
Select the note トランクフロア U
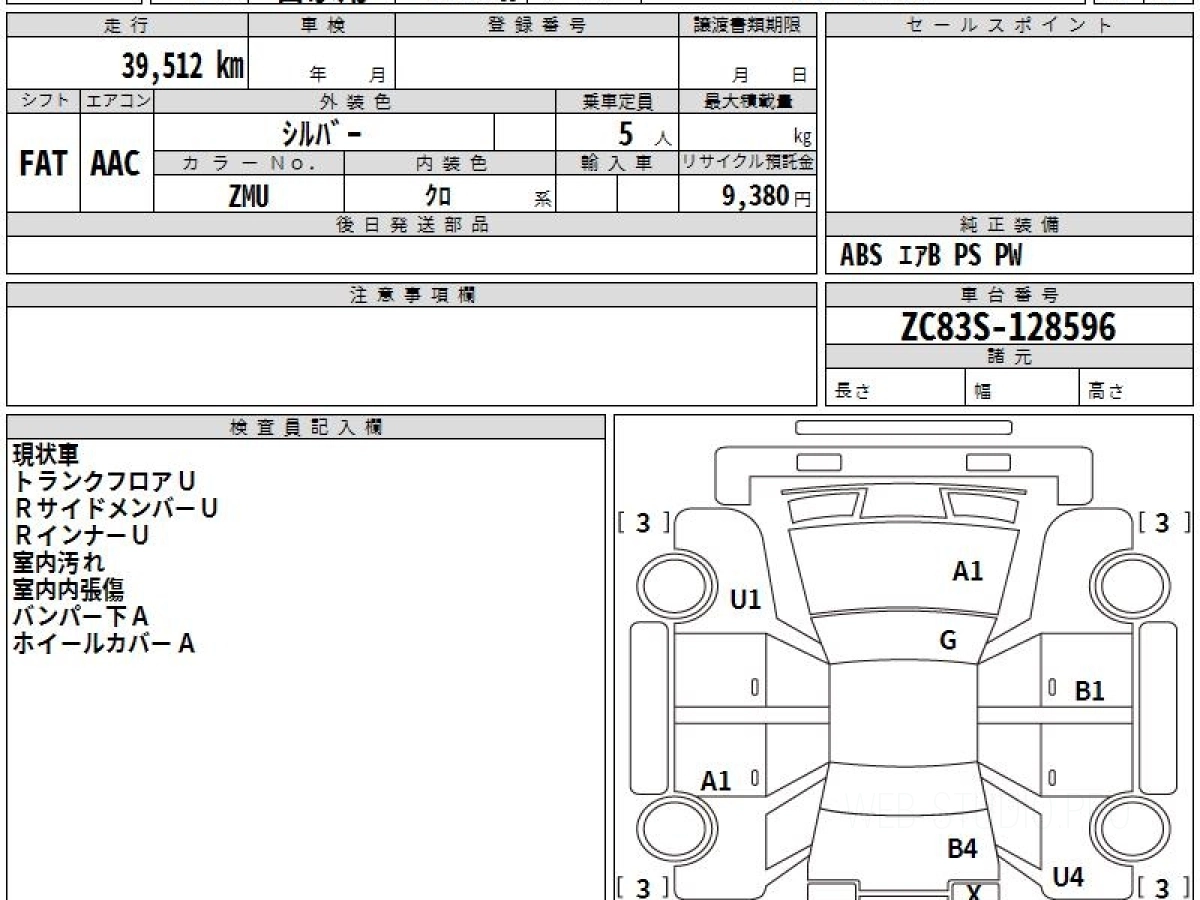[x=104, y=481]
